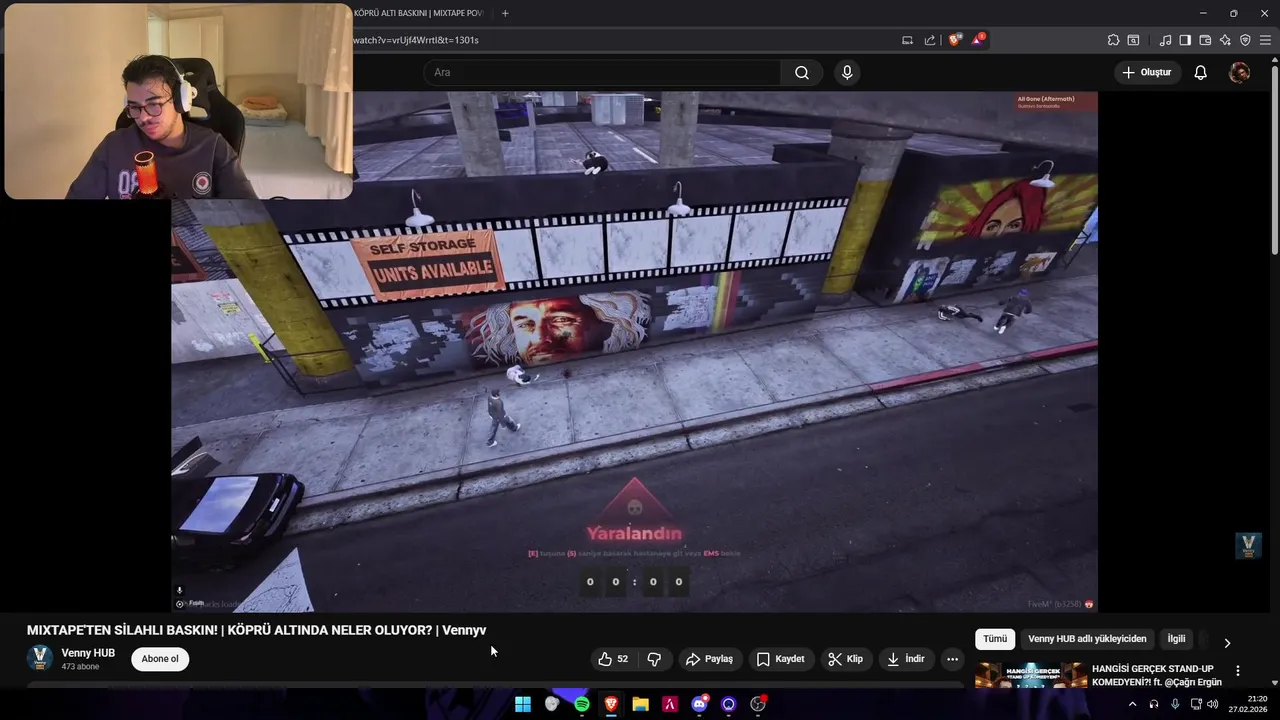This screenshot has height=720, width=1280.
Task: Switch to Brave browser in the taskbar
Action: click(611, 704)
